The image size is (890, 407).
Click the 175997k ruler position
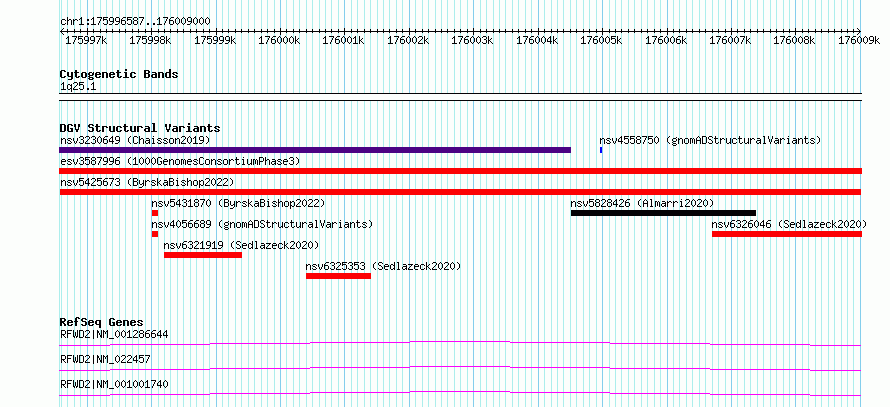pos(86,40)
